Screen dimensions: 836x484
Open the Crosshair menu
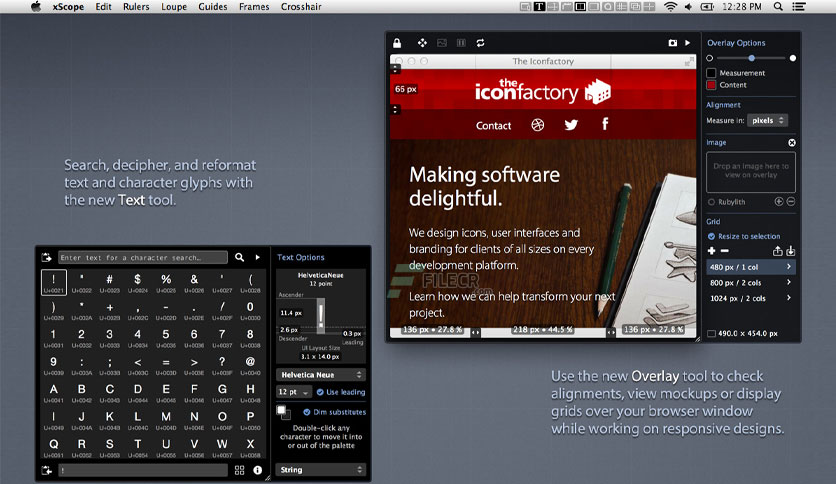point(301,7)
